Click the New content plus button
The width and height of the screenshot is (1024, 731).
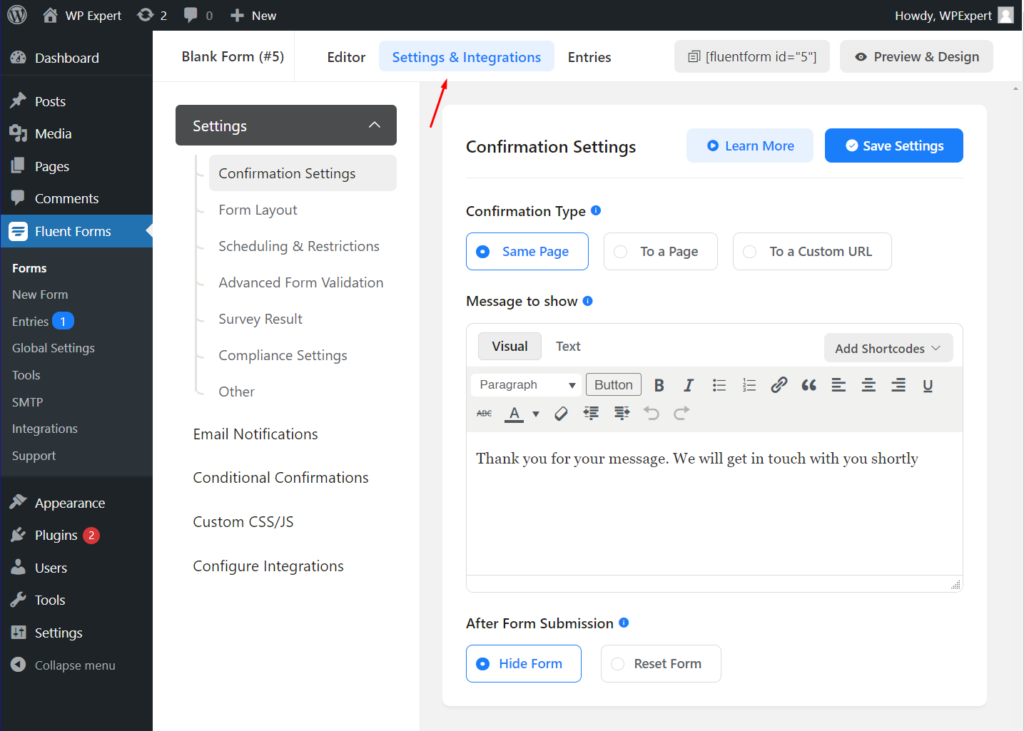[x=253, y=15]
